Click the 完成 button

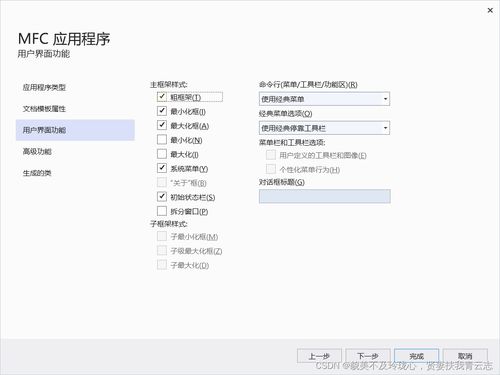[416, 356]
